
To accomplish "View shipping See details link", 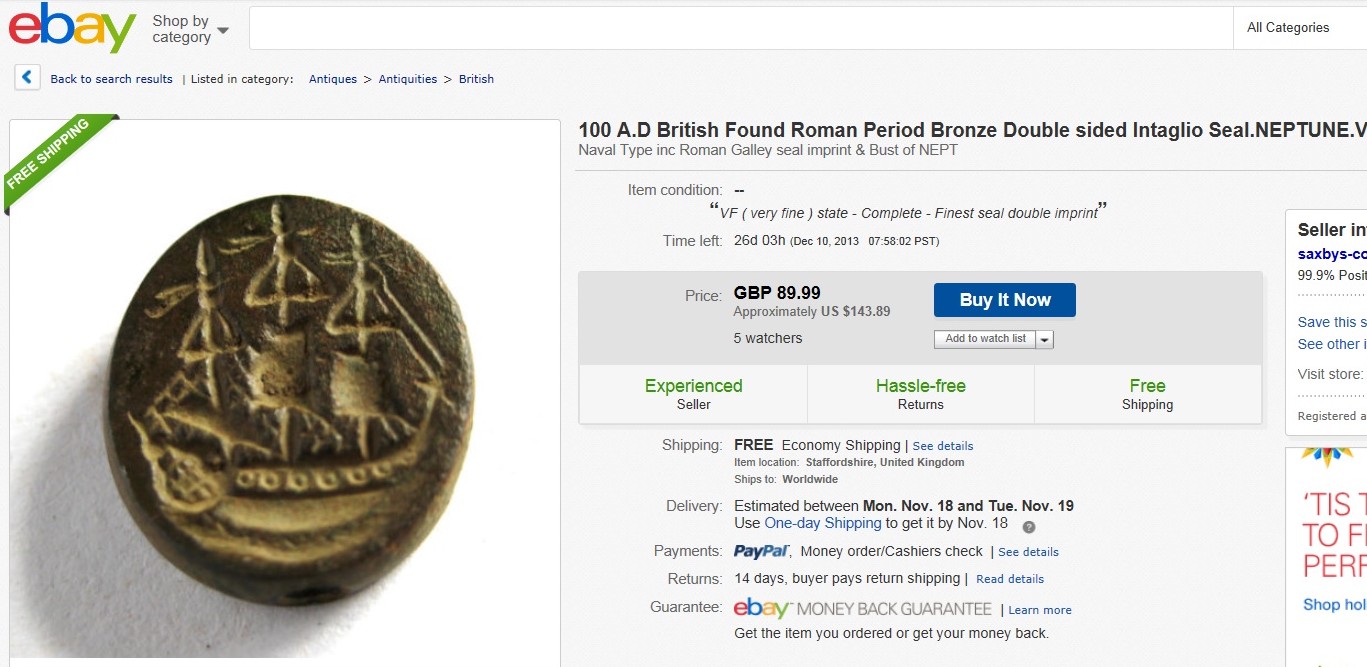I will pyautogui.click(x=942, y=446).
